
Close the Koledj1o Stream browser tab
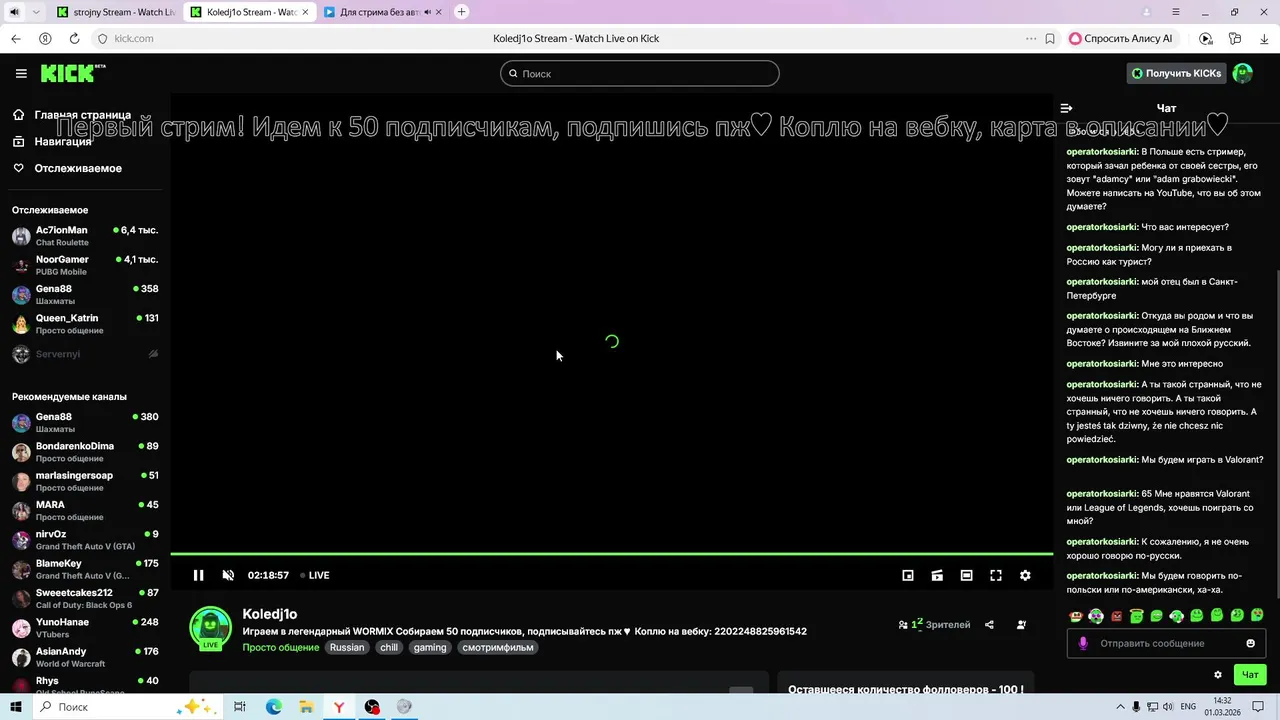click(x=305, y=12)
